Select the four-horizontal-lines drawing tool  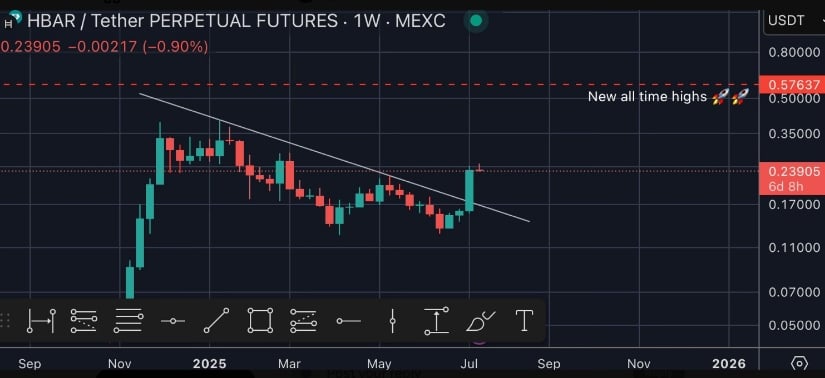(128, 321)
